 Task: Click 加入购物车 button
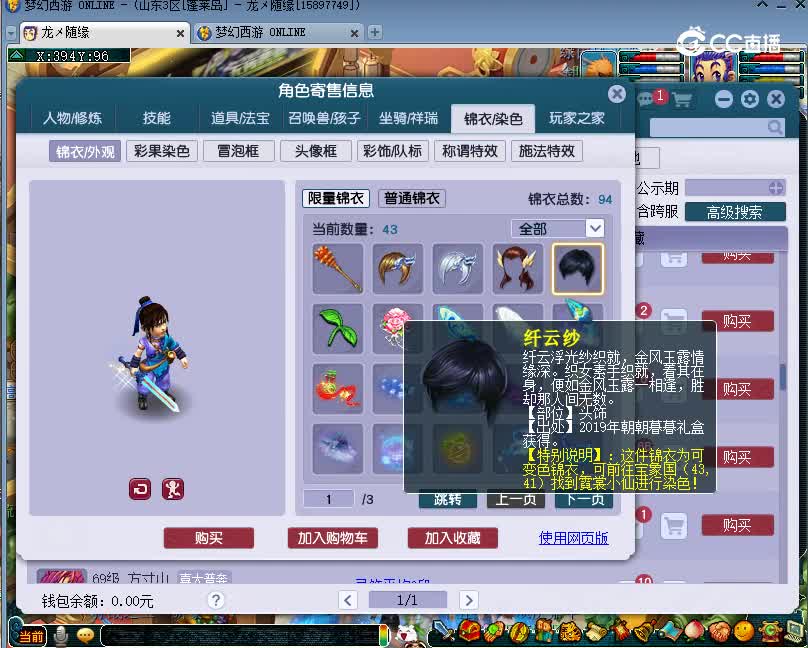pyautogui.click(x=332, y=538)
